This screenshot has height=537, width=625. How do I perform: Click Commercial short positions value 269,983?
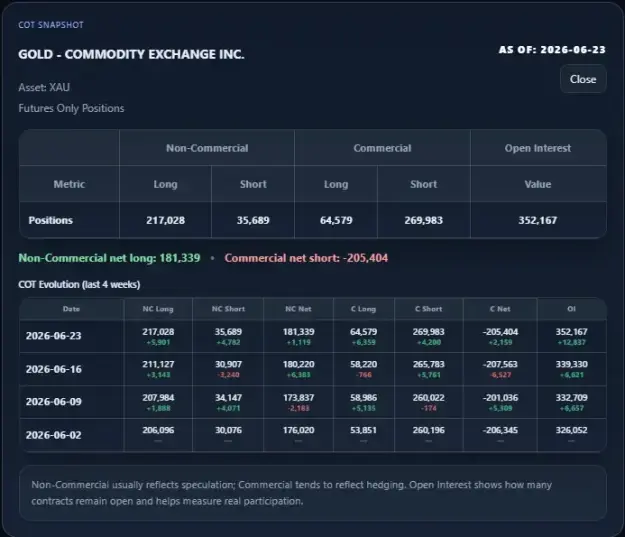coord(423,220)
